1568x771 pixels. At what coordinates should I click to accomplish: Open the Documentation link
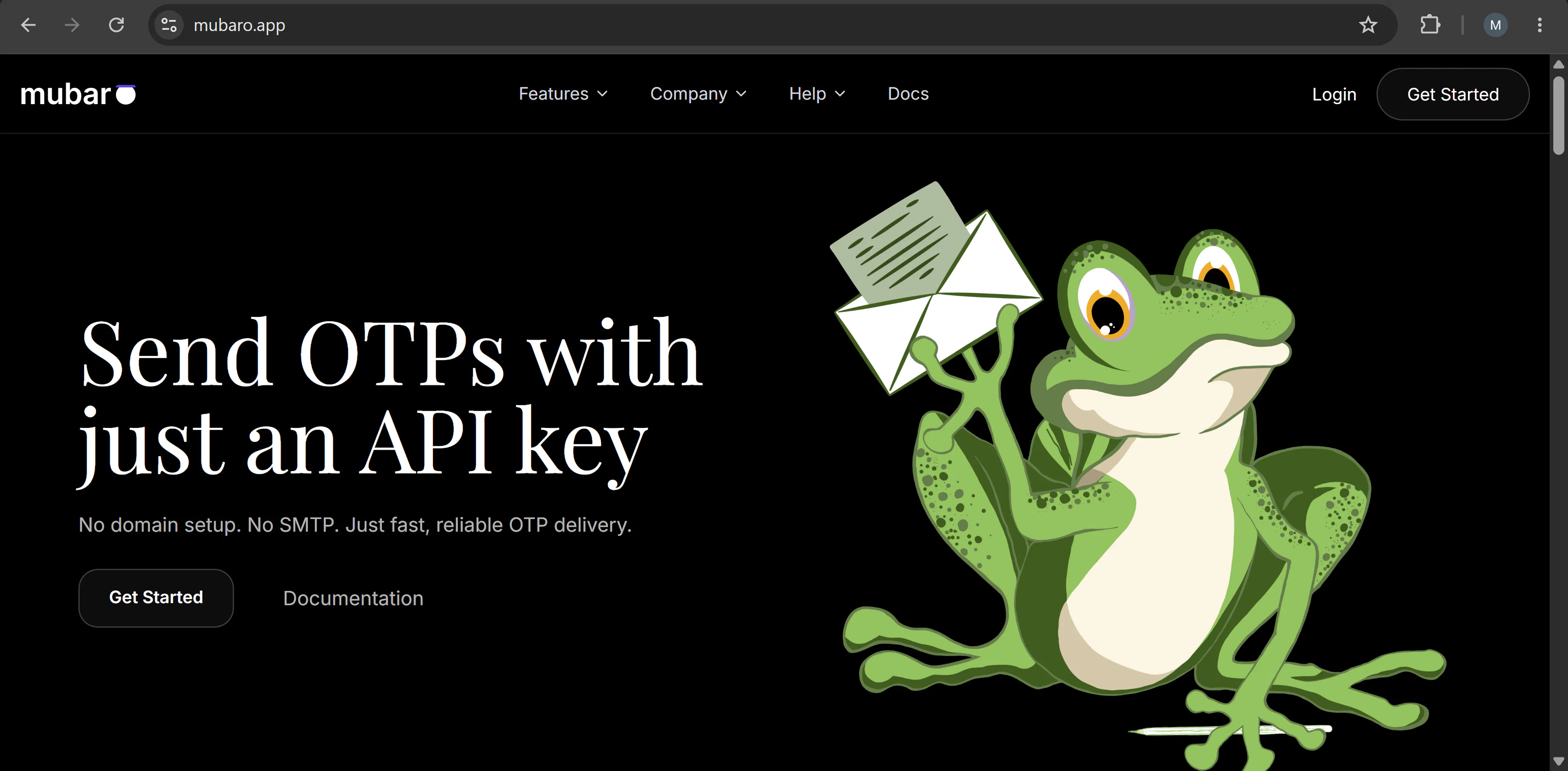click(x=353, y=598)
